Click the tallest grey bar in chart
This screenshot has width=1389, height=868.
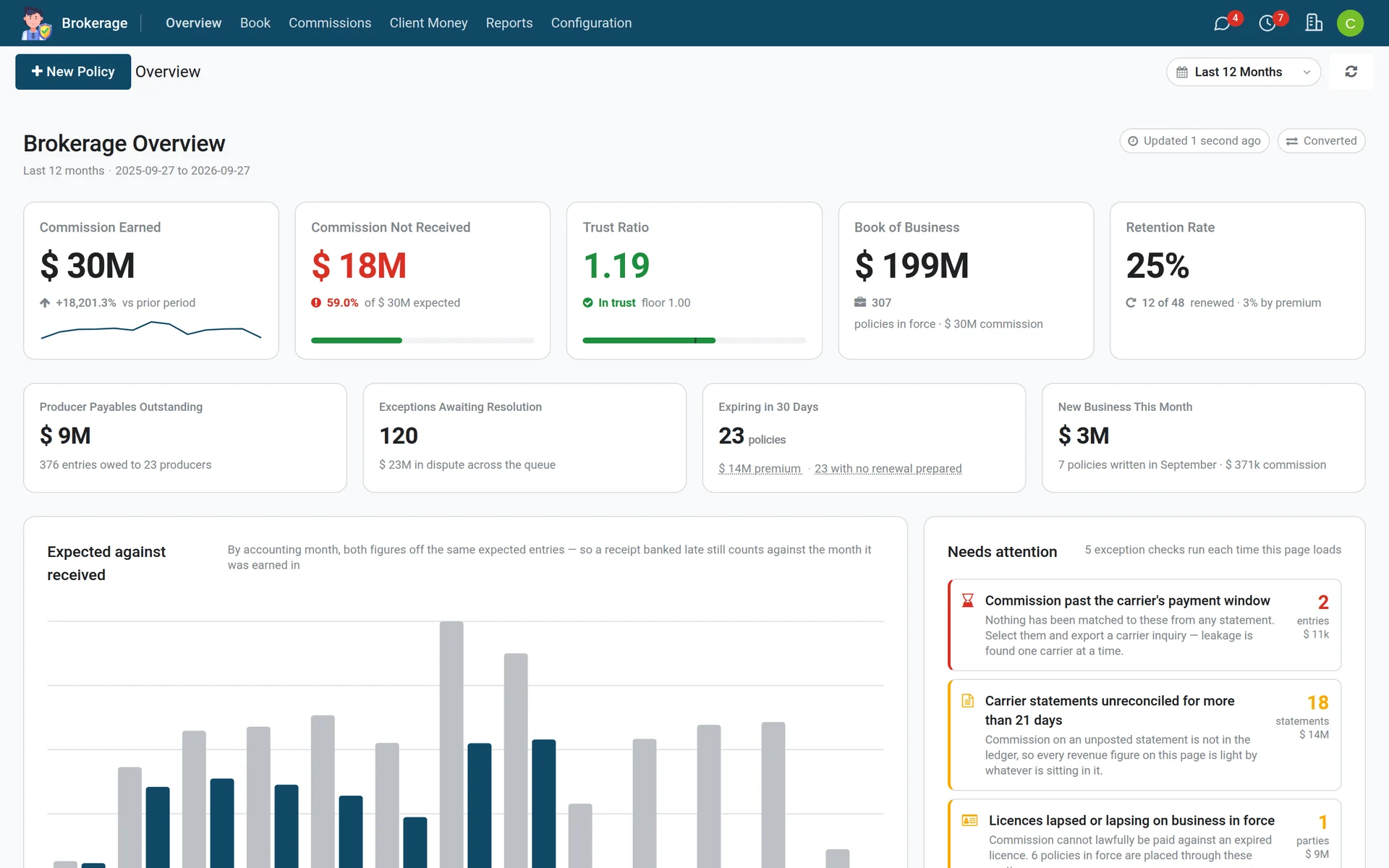click(451, 744)
